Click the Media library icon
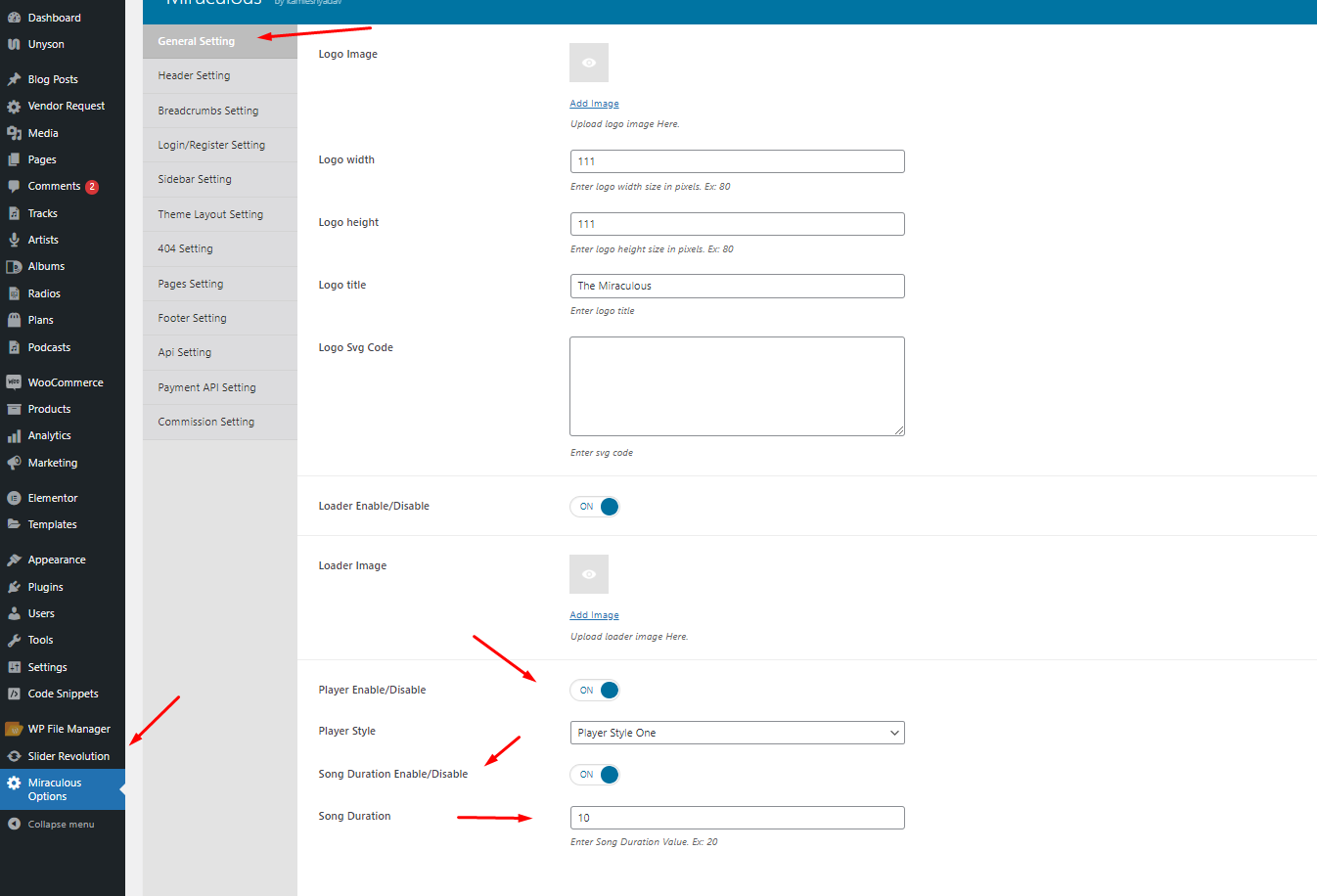 tap(14, 133)
